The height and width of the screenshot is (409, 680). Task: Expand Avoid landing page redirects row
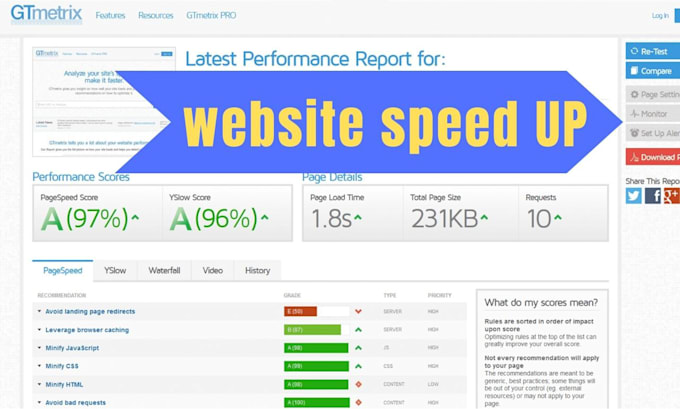click(x=39, y=311)
